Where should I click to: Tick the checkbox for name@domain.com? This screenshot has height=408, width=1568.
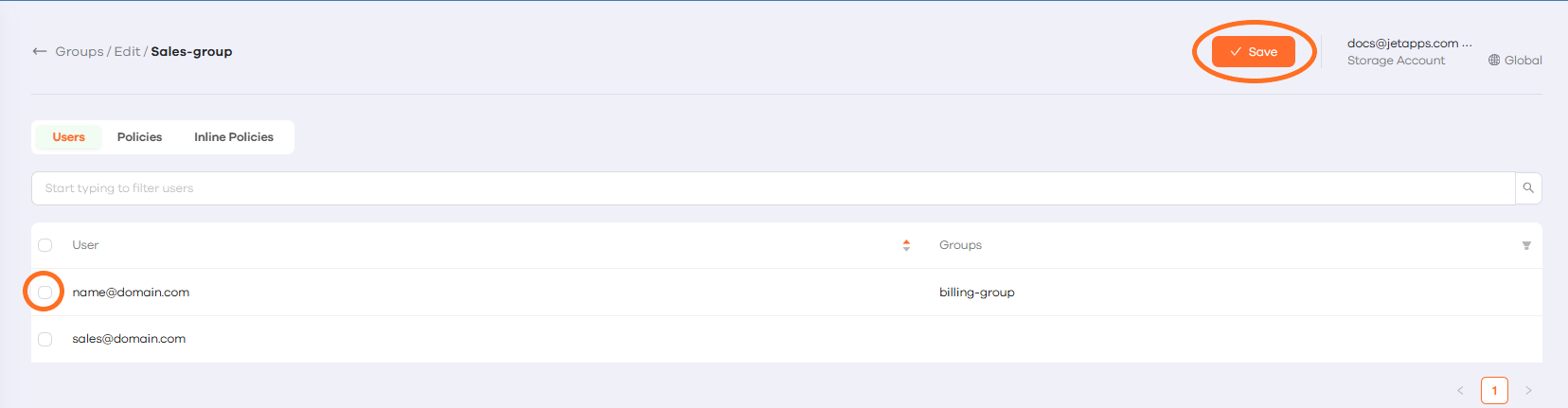(45, 293)
